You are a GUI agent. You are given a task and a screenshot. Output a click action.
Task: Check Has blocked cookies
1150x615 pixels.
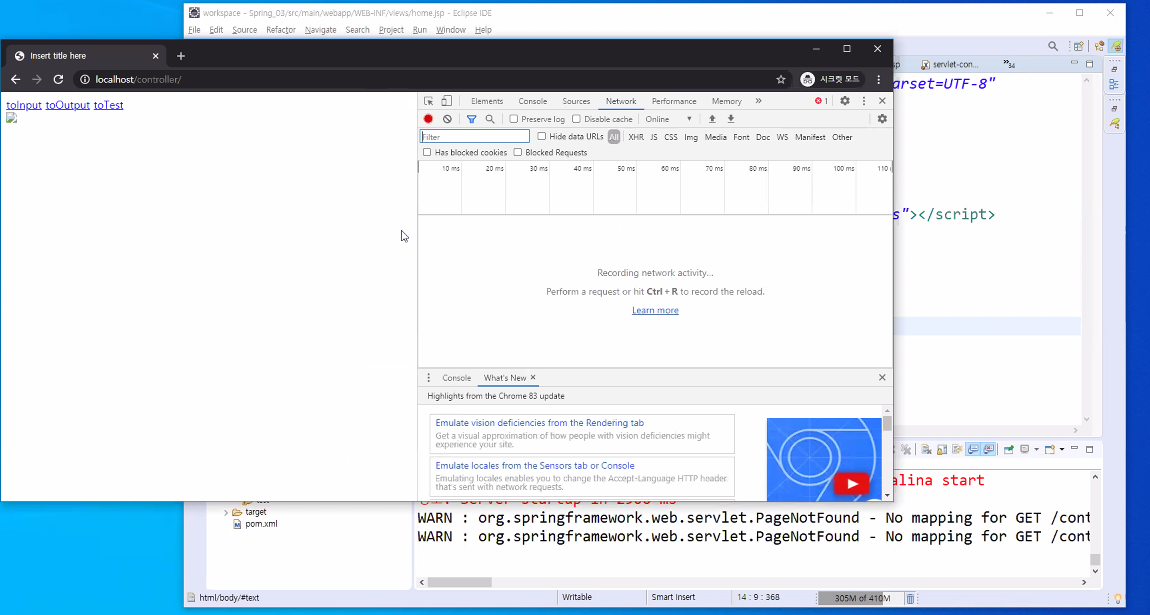coord(427,152)
